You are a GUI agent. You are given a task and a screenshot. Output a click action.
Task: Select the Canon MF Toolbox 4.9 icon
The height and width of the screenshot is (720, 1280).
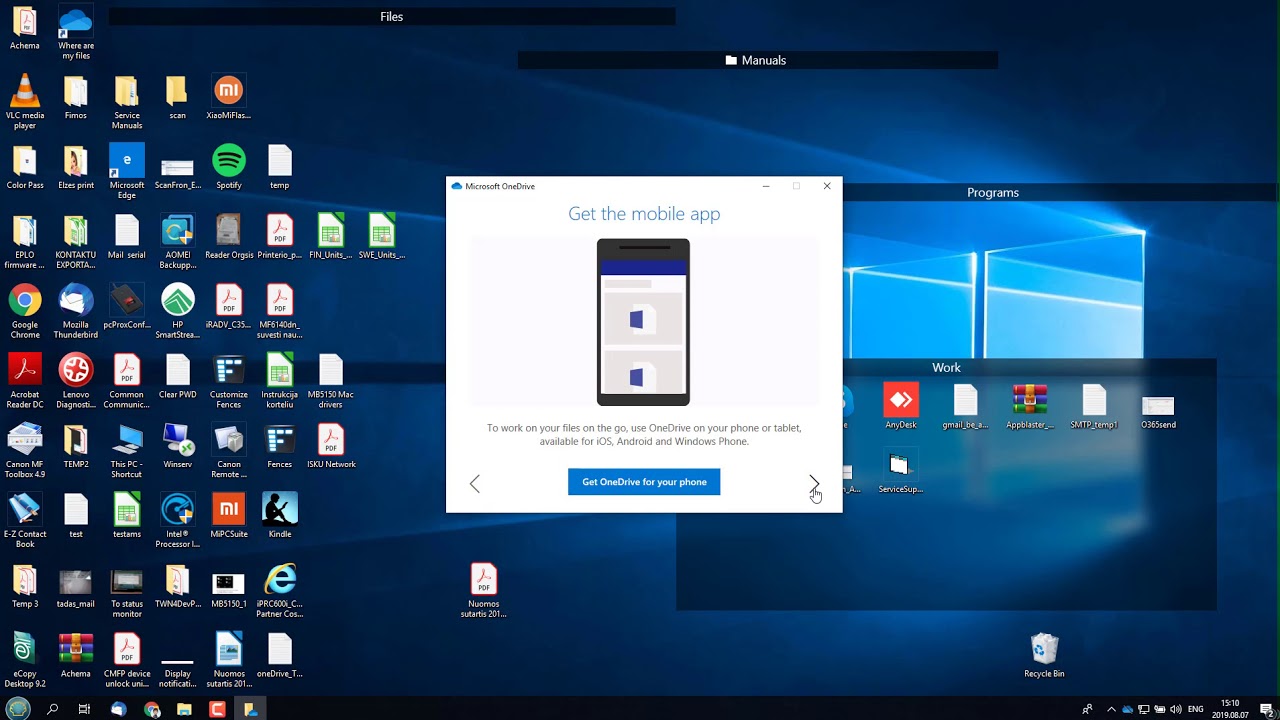coord(25,451)
